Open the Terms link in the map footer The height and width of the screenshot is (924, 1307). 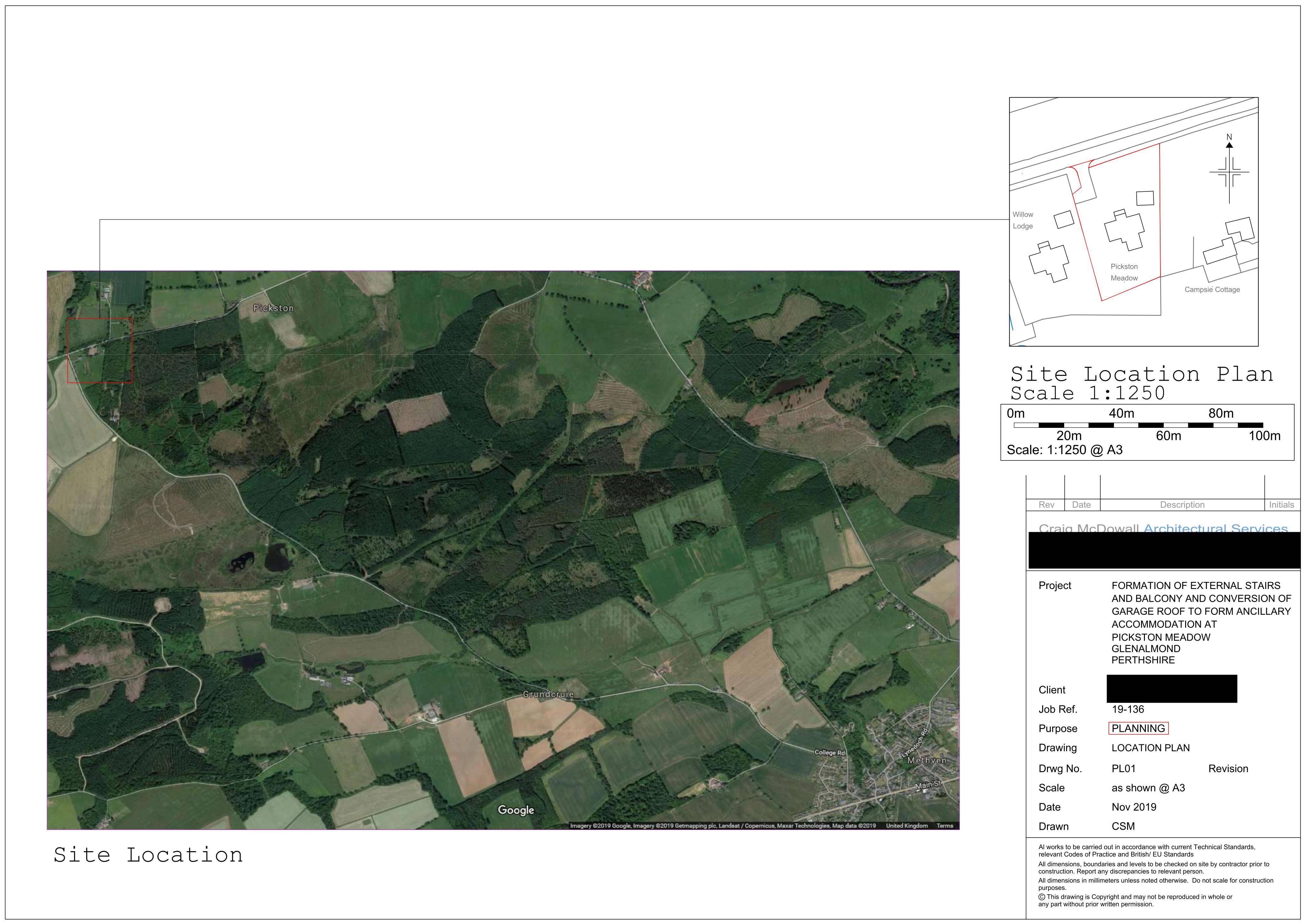coord(945,825)
